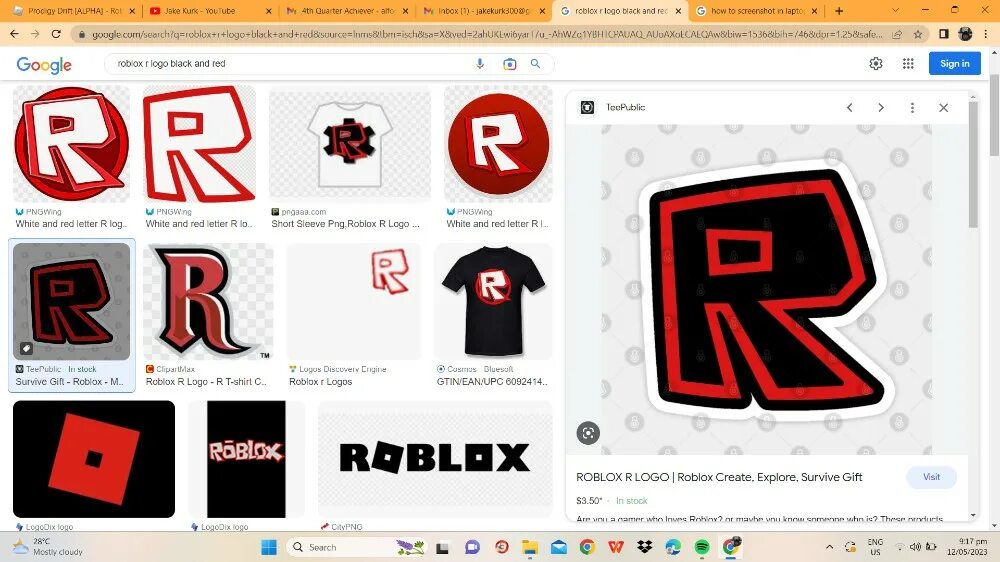Open the volume control in system tray
The height and width of the screenshot is (562, 1000).
pos(915,547)
